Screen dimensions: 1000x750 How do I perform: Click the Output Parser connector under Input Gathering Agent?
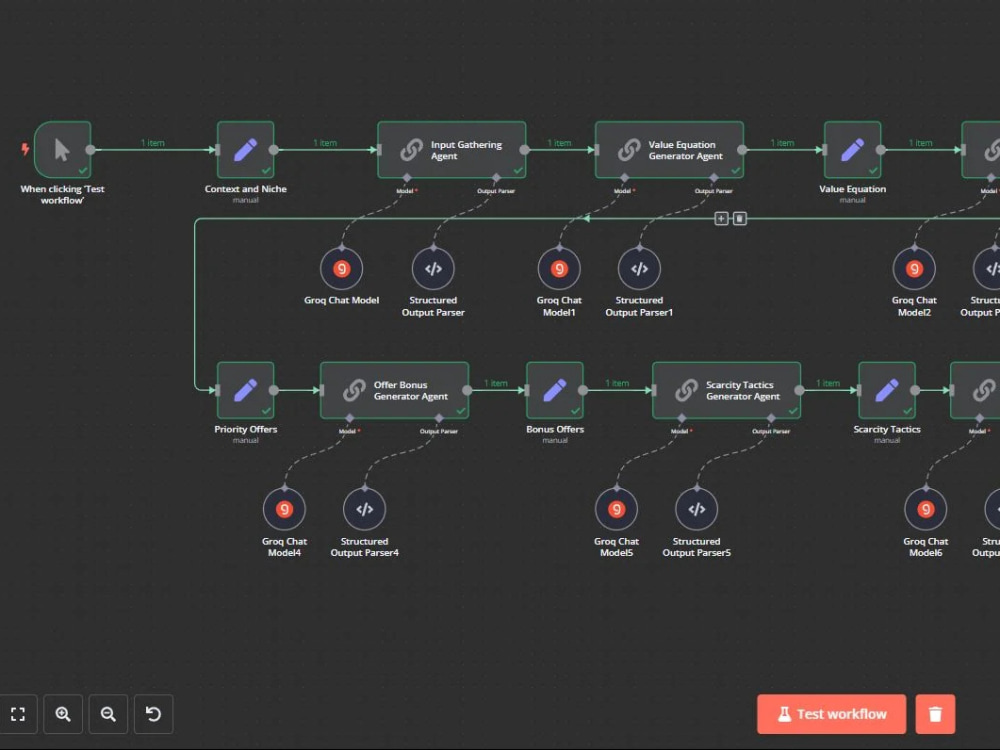[x=496, y=178]
